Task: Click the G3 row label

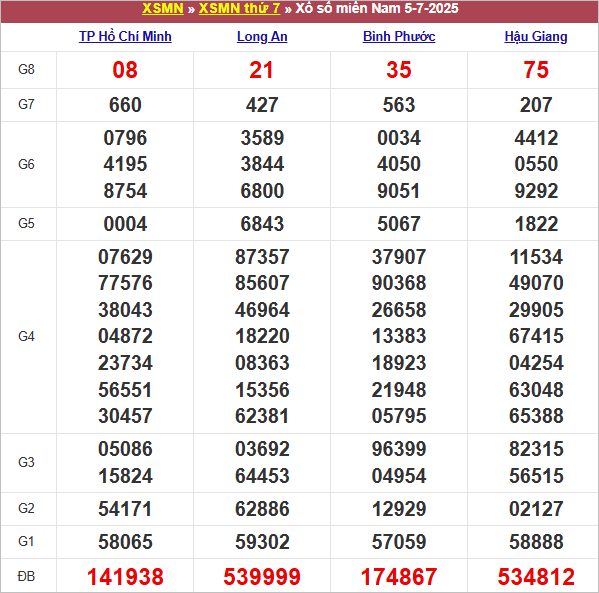Action: click(x=26, y=463)
